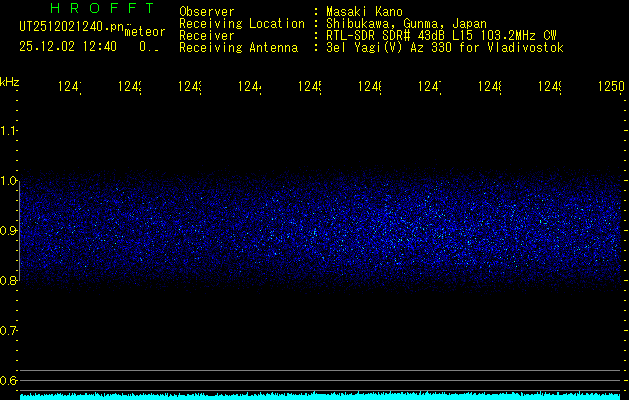This screenshot has height=400, width=629.
Task: Click the Shibukawa, Gunma, Japan location text
Action: 400,24
